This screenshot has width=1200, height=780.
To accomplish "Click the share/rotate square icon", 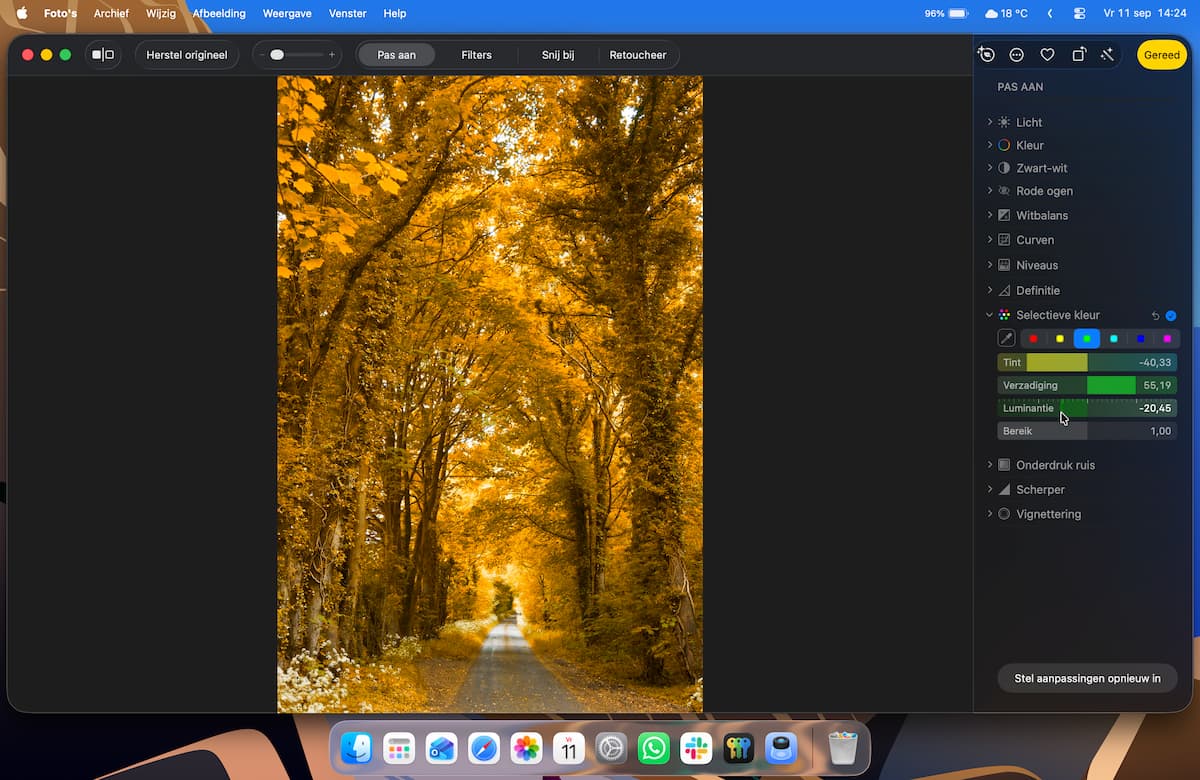I will [1078, 55].
